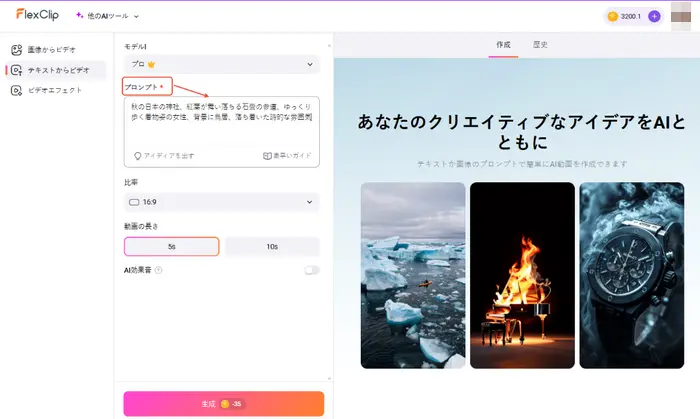Switch to the 歴史 history tab
Screen dimensions: 700x419
coord(540,45)
